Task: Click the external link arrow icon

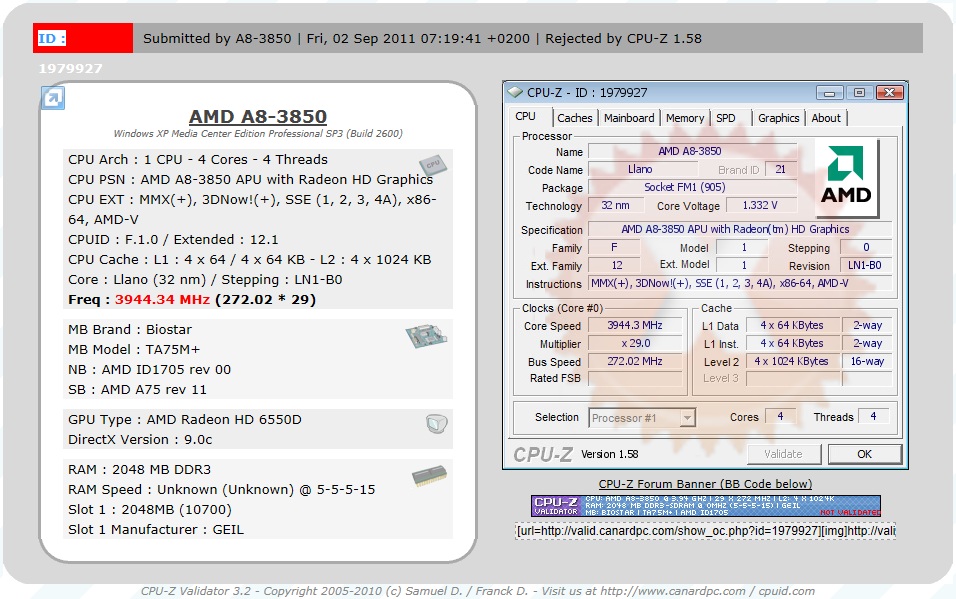Action: (x=53, y=97)
